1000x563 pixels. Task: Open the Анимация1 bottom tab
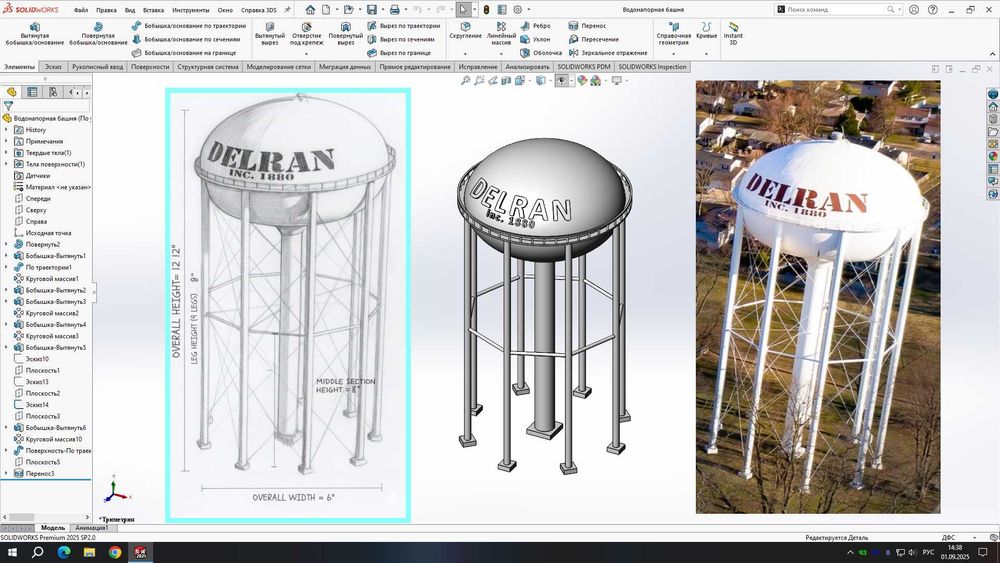(92, 528)
